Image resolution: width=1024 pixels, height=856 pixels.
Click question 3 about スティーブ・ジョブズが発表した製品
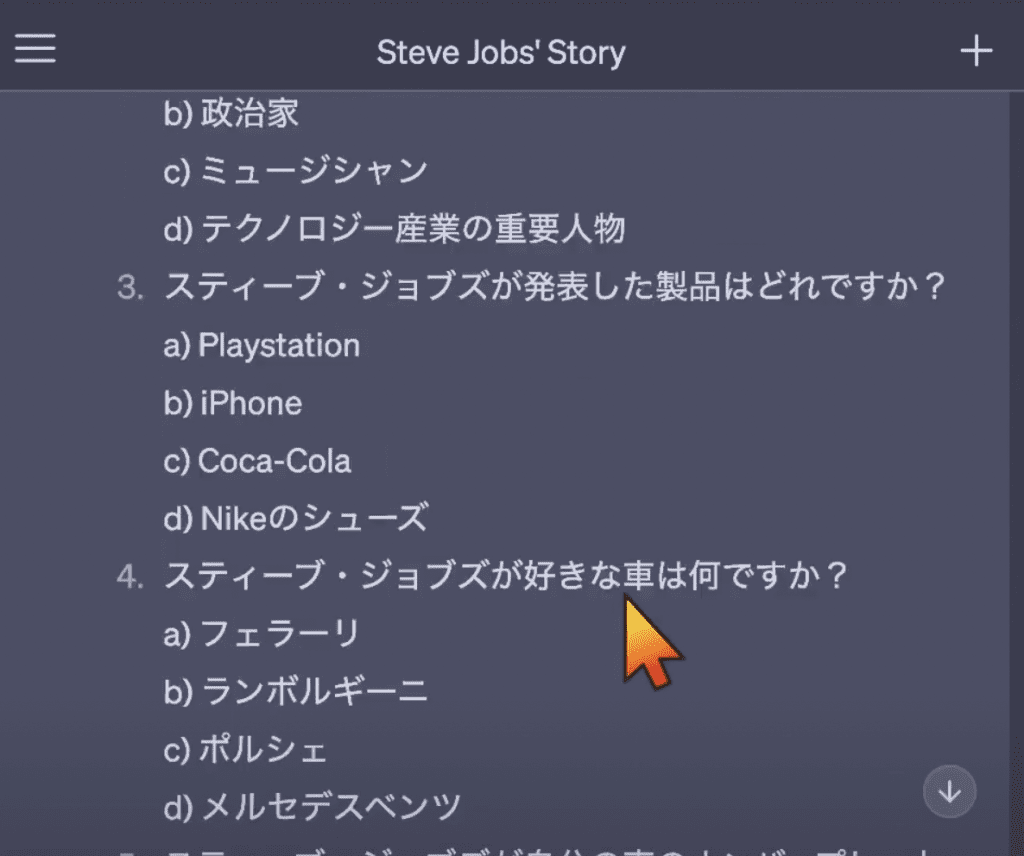click(554, 287)
